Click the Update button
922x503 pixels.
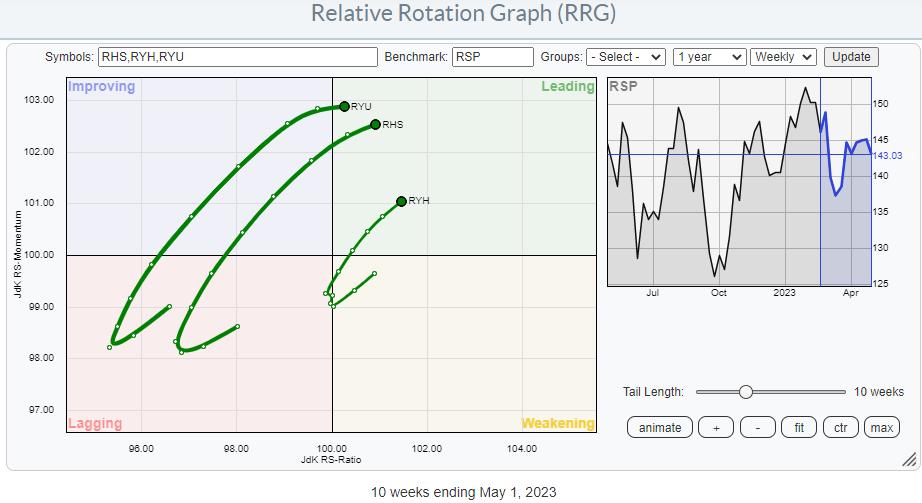click(x=851, y=57)
